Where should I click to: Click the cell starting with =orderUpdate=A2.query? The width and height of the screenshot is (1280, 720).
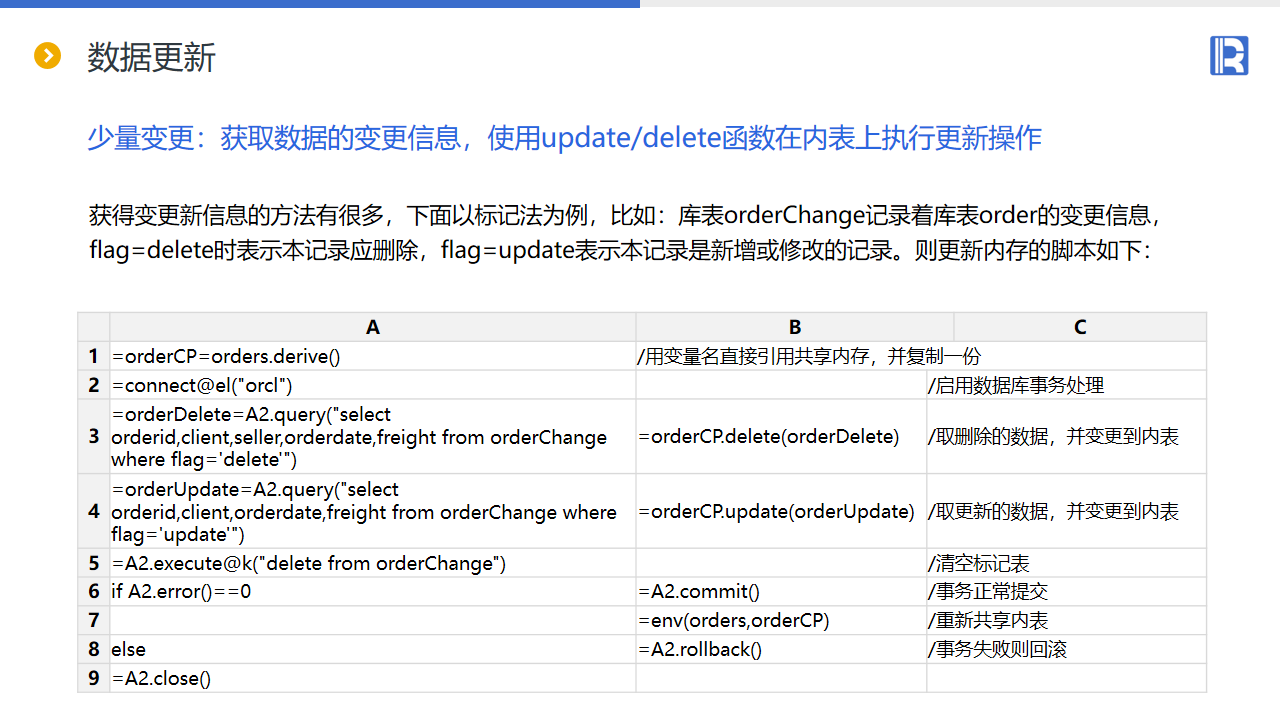pos(373,512)
